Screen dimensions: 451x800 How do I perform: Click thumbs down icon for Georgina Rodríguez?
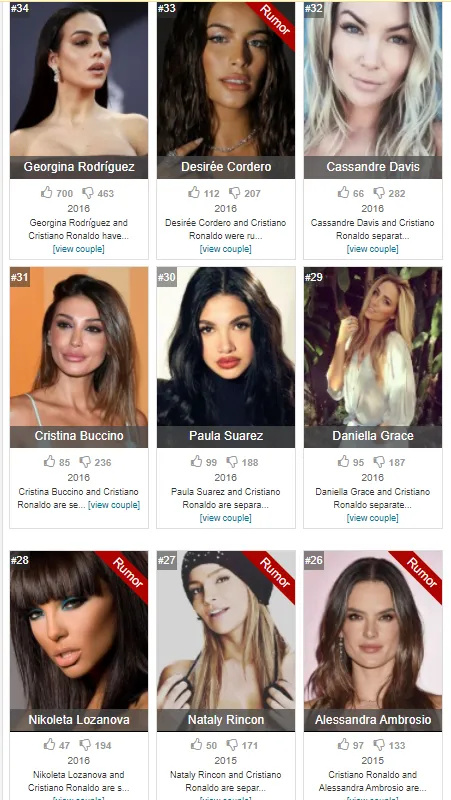click(x=88, y=193)
